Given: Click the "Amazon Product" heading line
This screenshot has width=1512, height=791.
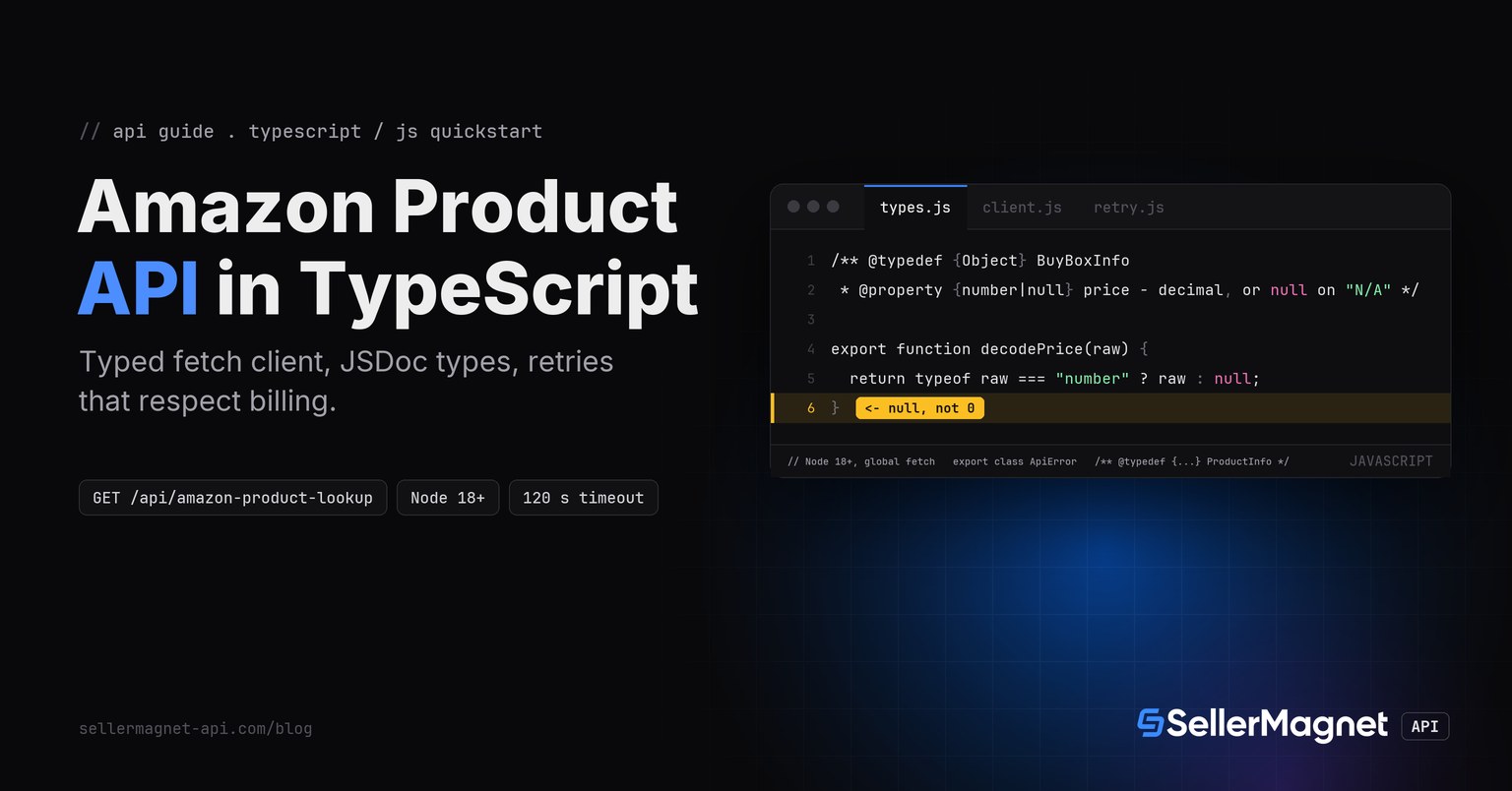Looking at the screenshot, I should (x=378, y=208).
